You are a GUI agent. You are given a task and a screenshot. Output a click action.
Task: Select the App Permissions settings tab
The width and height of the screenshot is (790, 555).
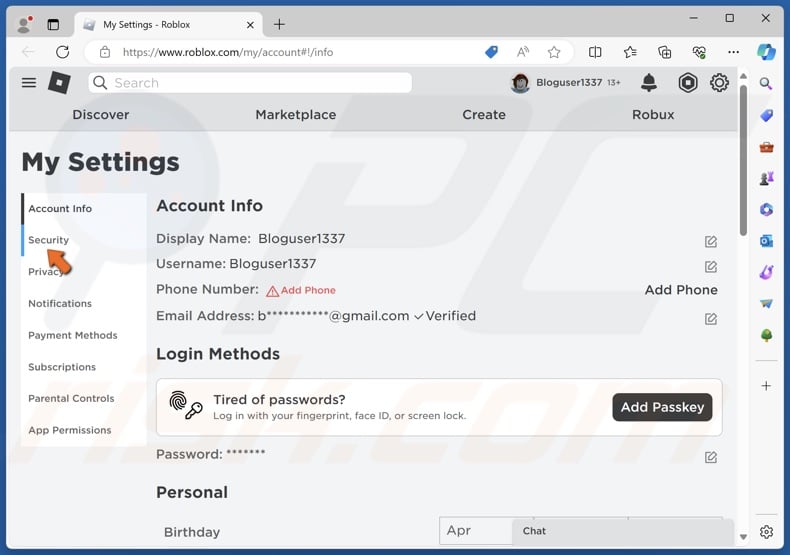[x=84, y=430]
